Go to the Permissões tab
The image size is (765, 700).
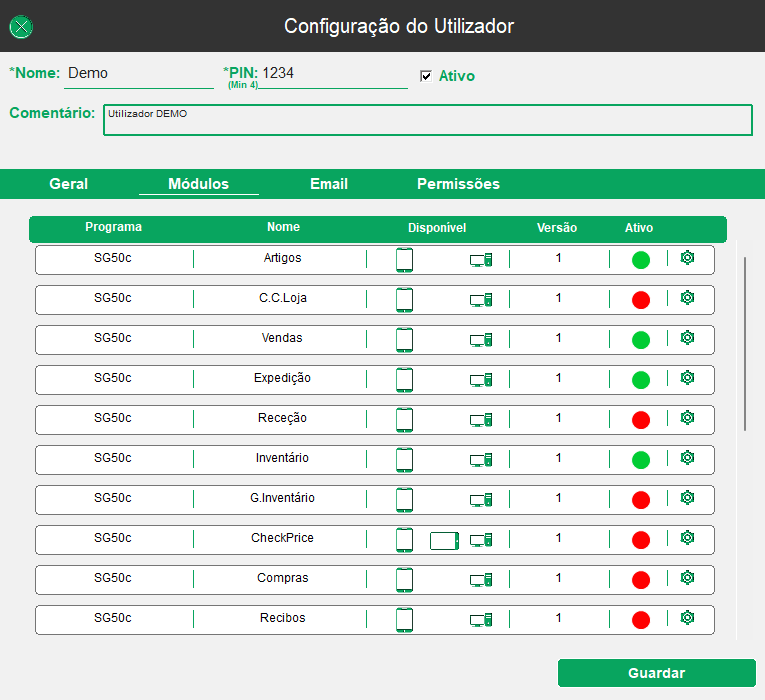[x=458, y=184]
